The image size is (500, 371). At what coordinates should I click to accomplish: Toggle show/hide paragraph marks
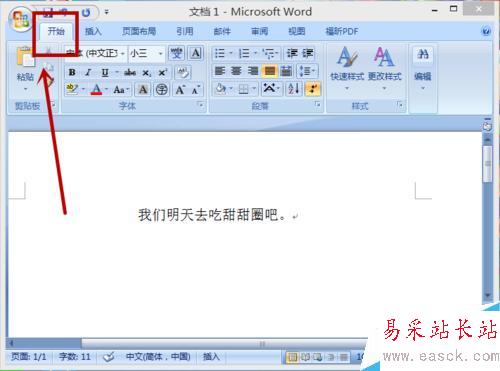(x=313, y=89)
